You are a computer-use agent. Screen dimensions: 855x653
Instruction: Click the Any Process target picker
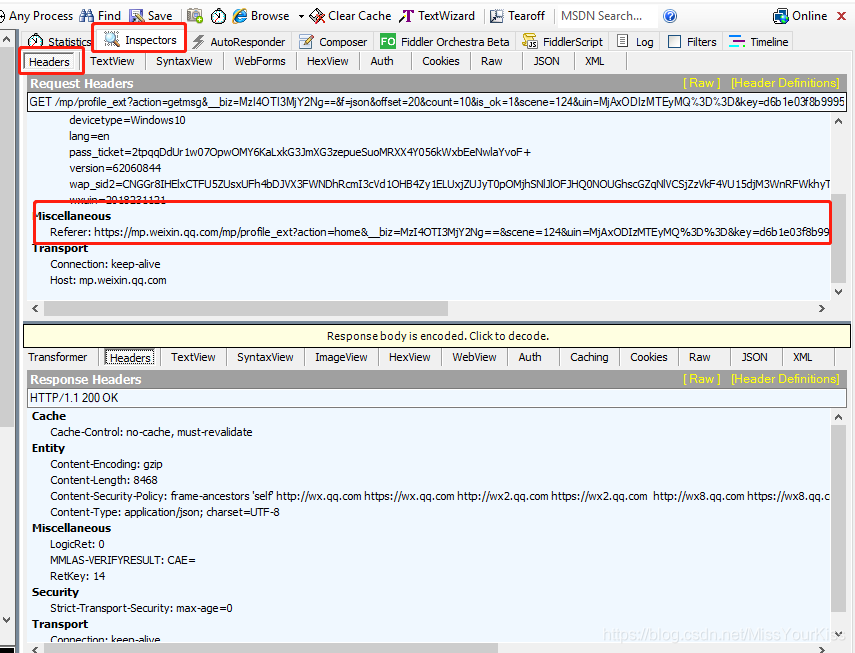pyautogui.click(x=37, y=16)
